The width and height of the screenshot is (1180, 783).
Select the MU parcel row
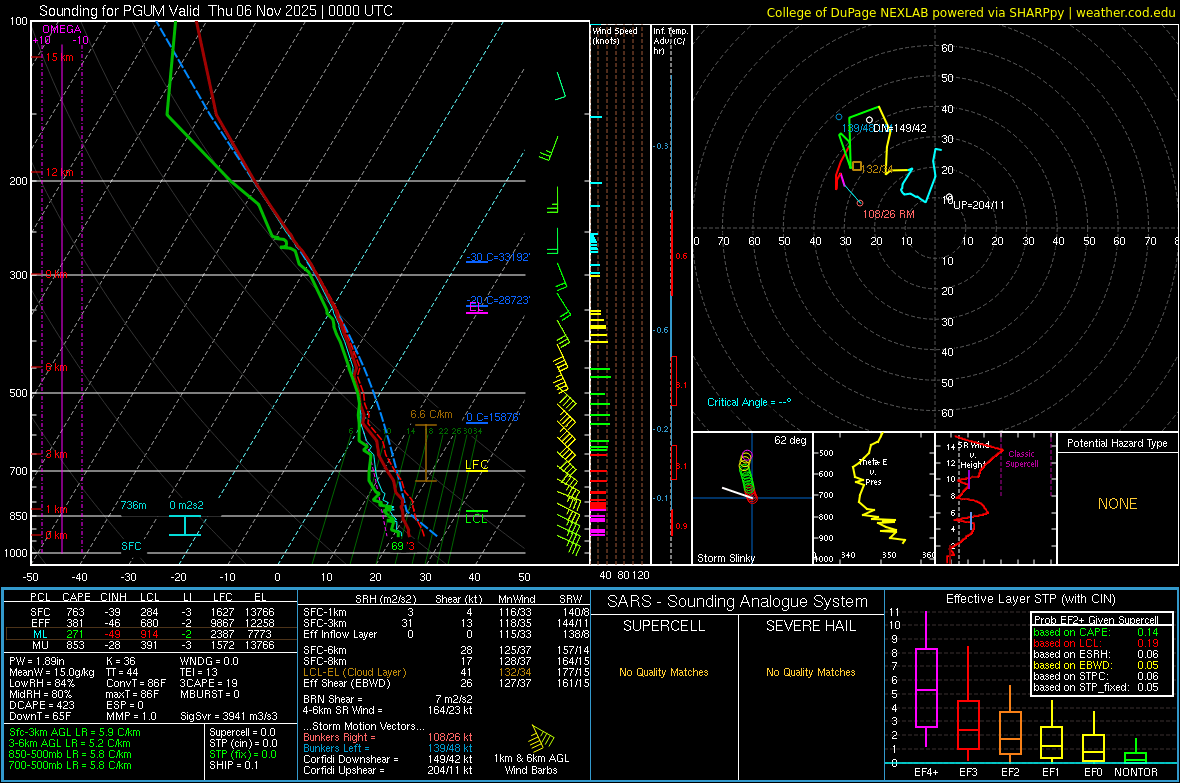point(151,645)
